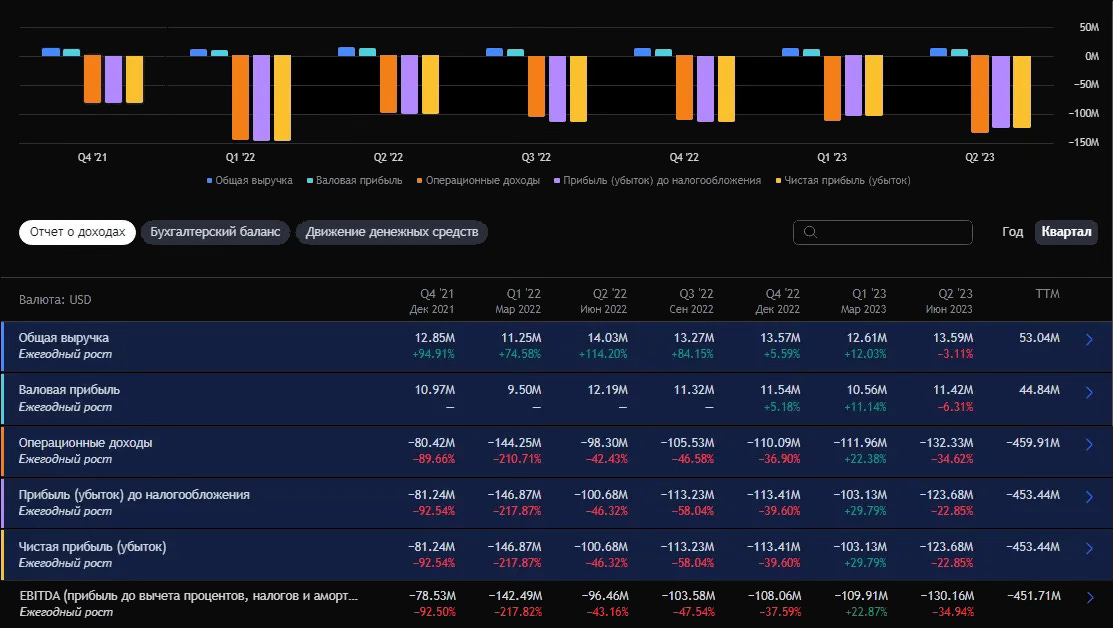Viewport: 1113px width, 628px height.
Task: Click the Q4 '22 chart axis label
Action: pos(684,158)
